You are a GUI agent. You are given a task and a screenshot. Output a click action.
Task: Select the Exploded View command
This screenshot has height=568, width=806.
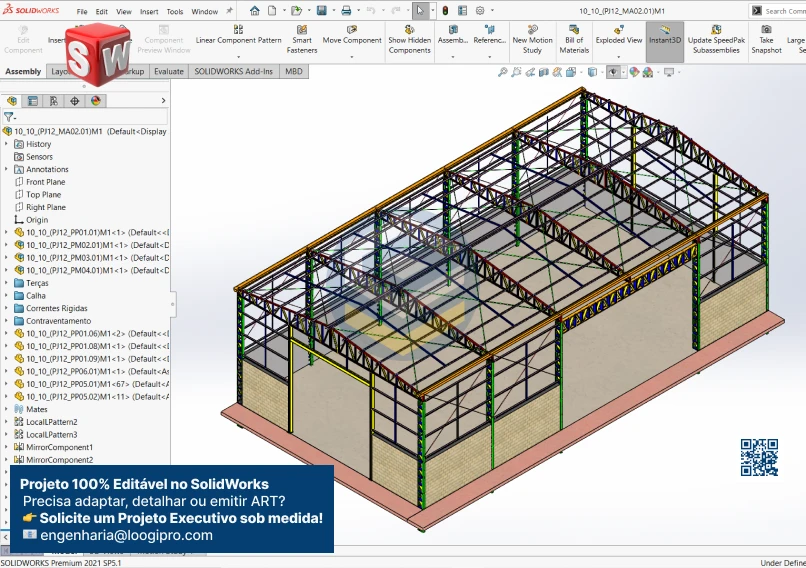coord(619,39)
